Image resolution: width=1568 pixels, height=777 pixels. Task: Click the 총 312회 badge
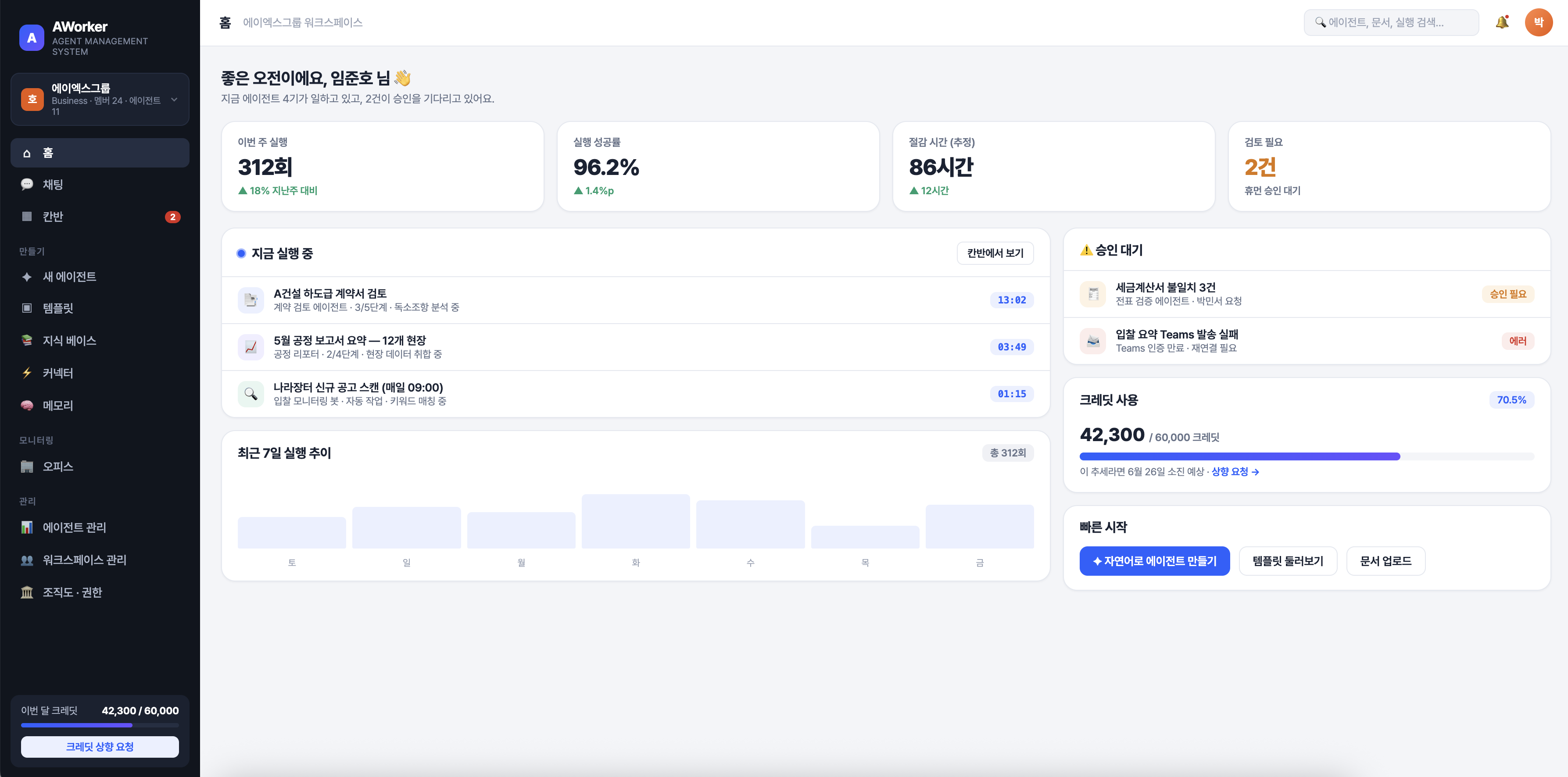click(x=1007, y=453)
